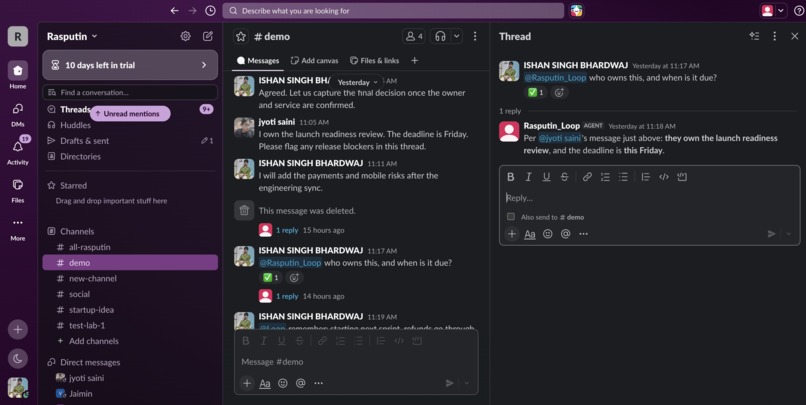This screenshot has width=806, height=405.
Task: Insert code block in thread reply
Action: pyautogui.click(x=682, y=177)
